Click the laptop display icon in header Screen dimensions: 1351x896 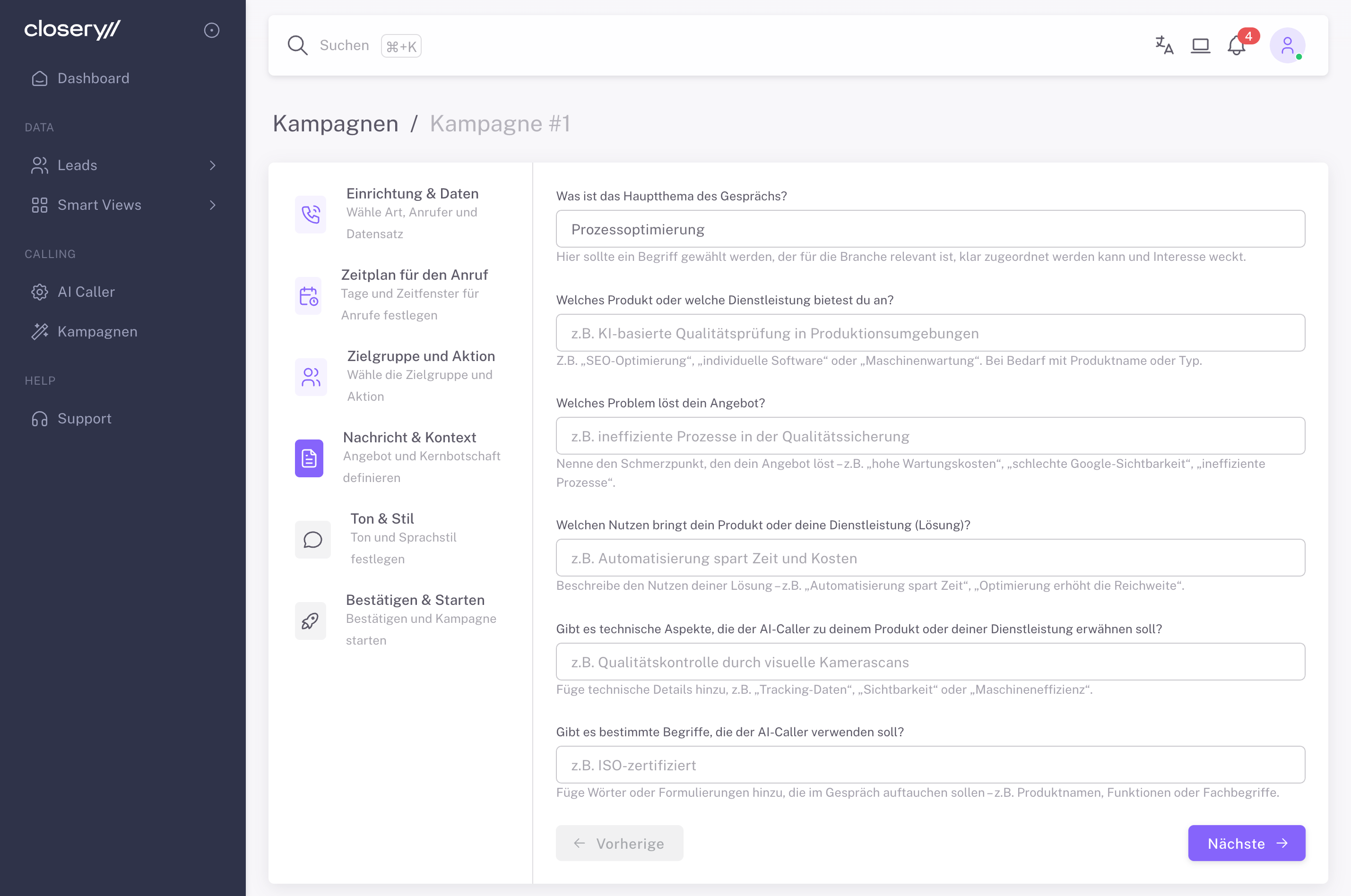tap(1200, 45)
